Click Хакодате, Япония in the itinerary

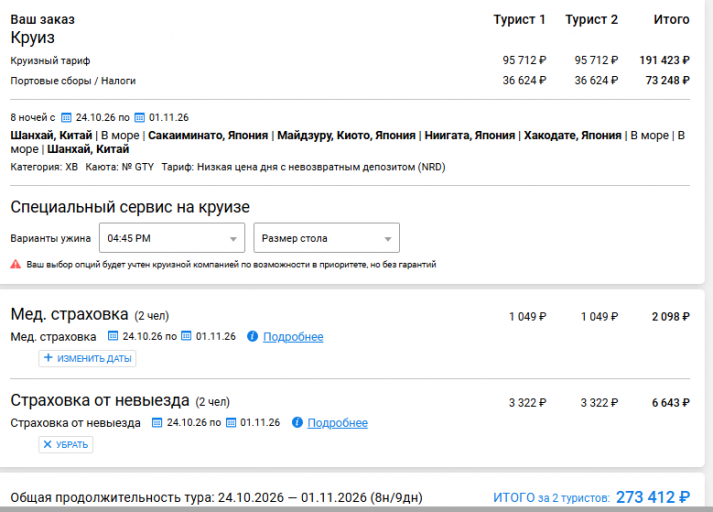pyautogui.click(x=572, y=136)
